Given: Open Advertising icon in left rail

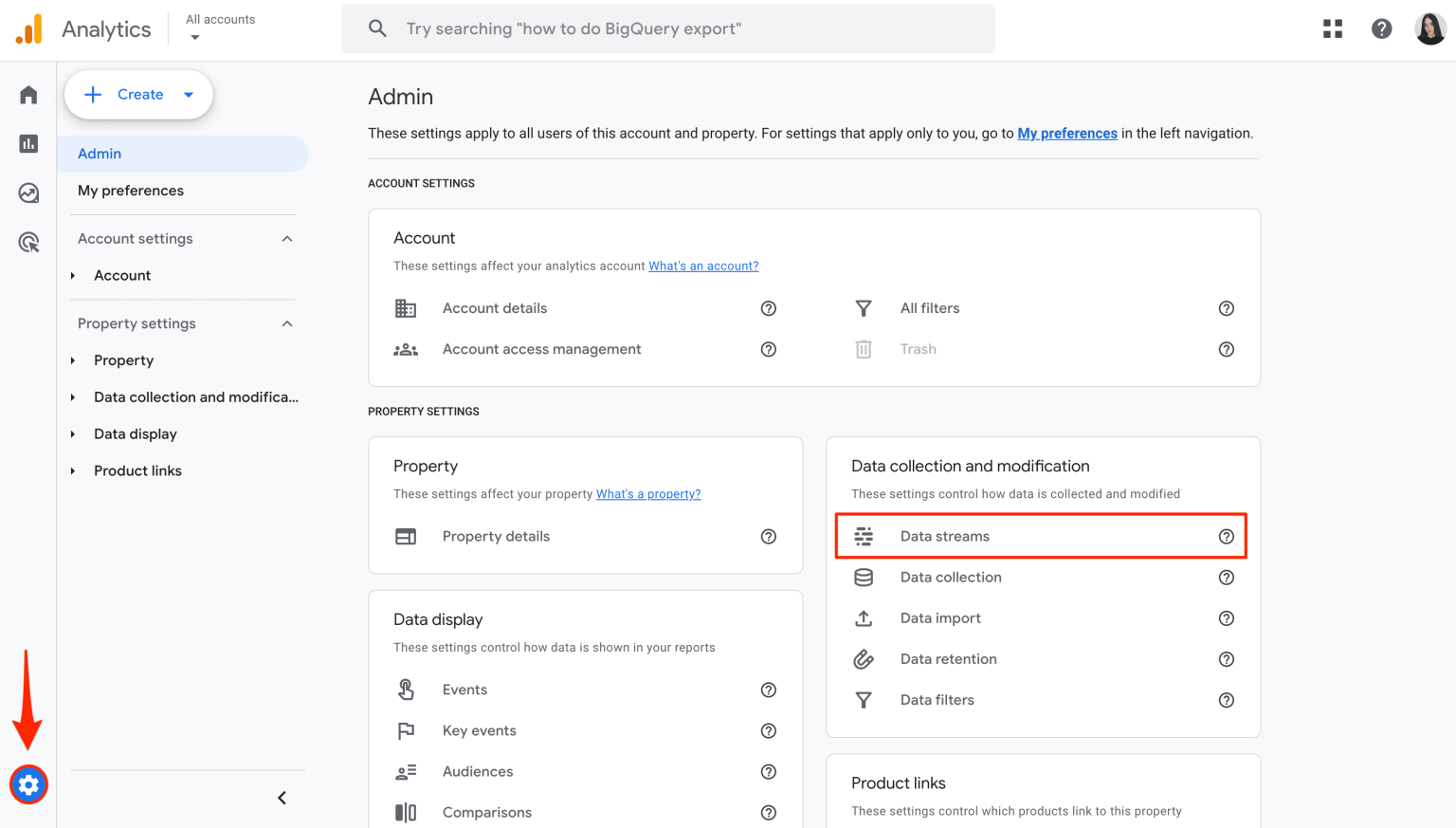Looking at the screenshot, I should tap(28, 243).
